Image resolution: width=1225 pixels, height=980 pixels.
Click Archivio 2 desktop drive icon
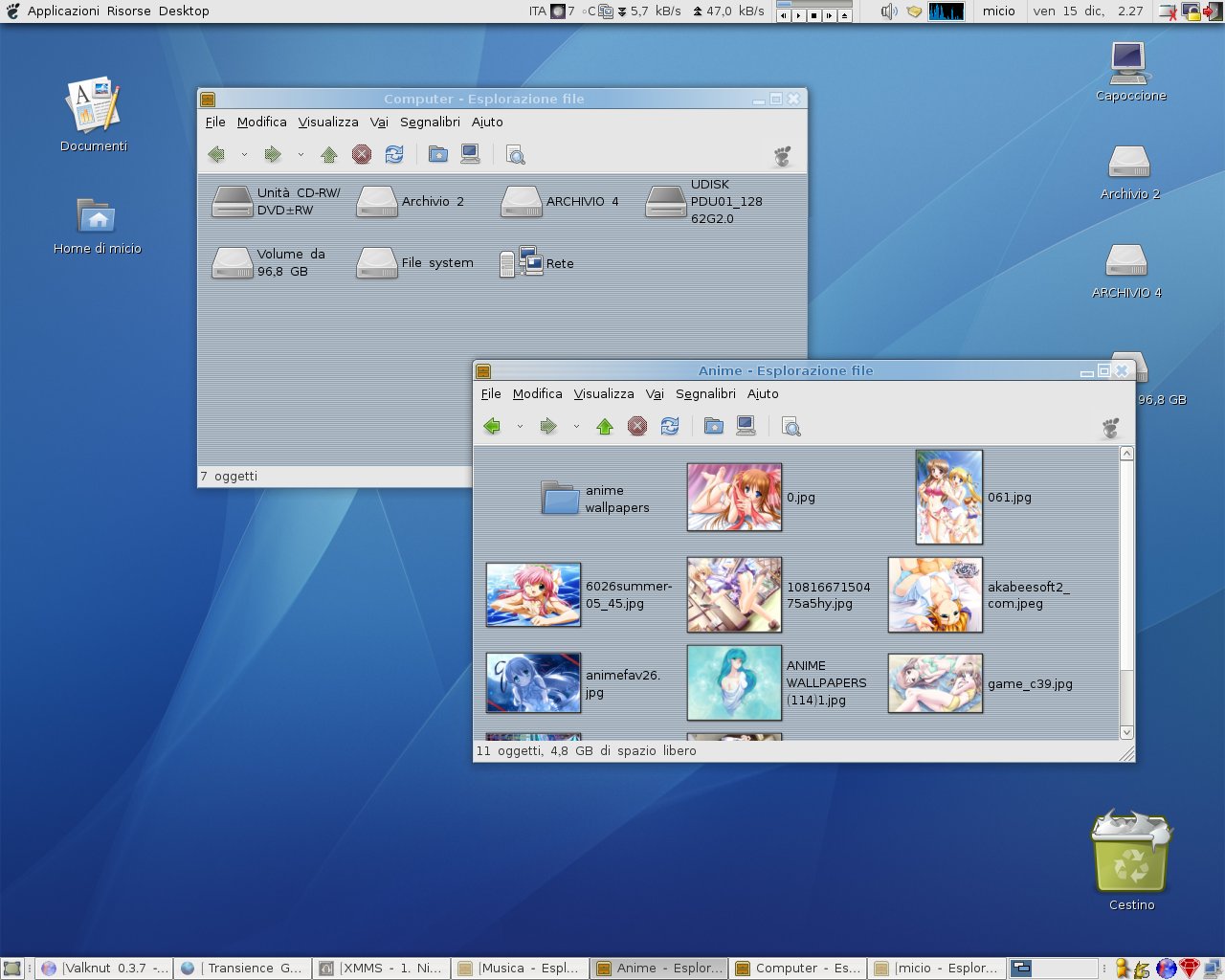[x=1129, y=162]
